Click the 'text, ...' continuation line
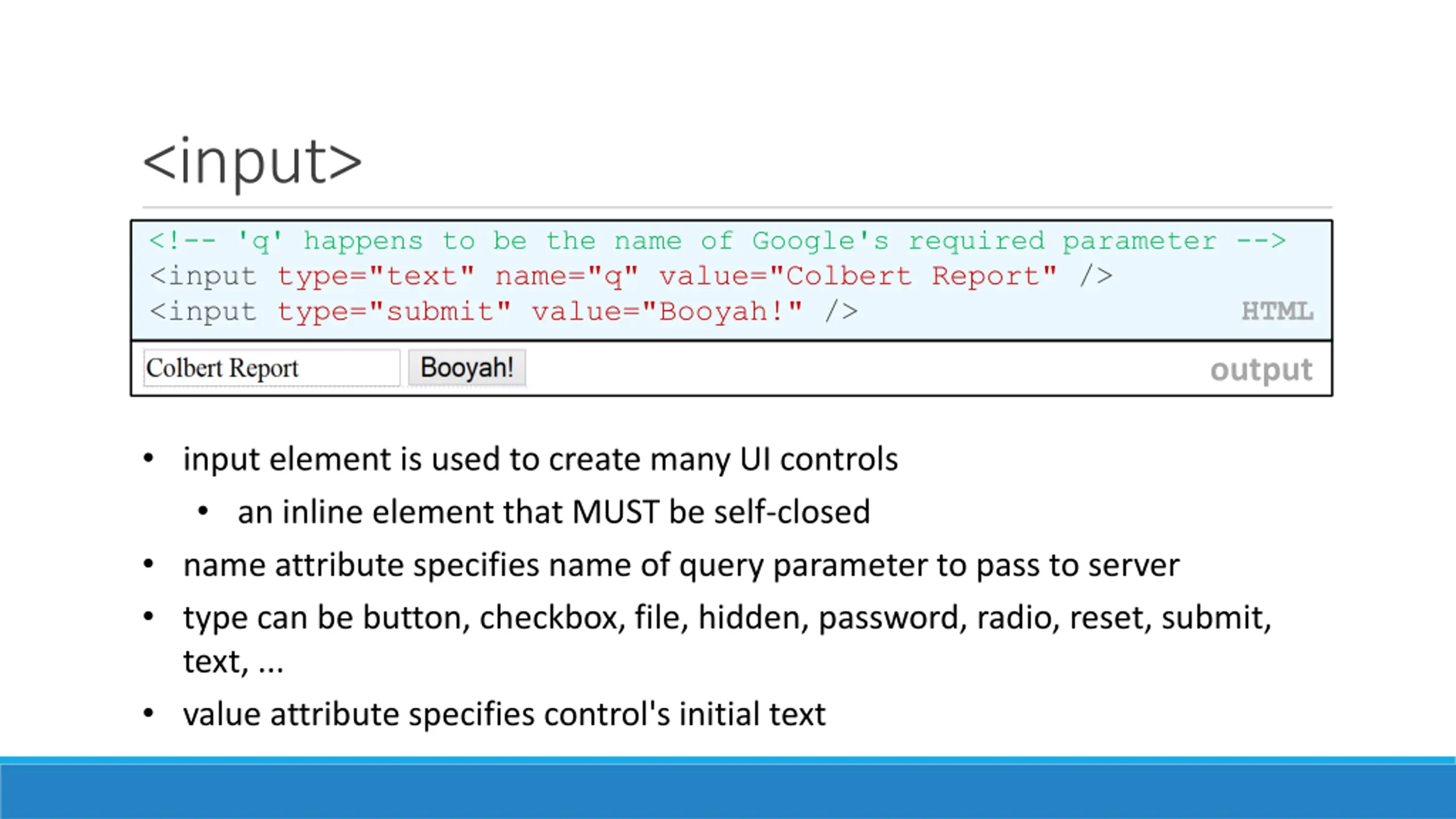 [233, 663]
